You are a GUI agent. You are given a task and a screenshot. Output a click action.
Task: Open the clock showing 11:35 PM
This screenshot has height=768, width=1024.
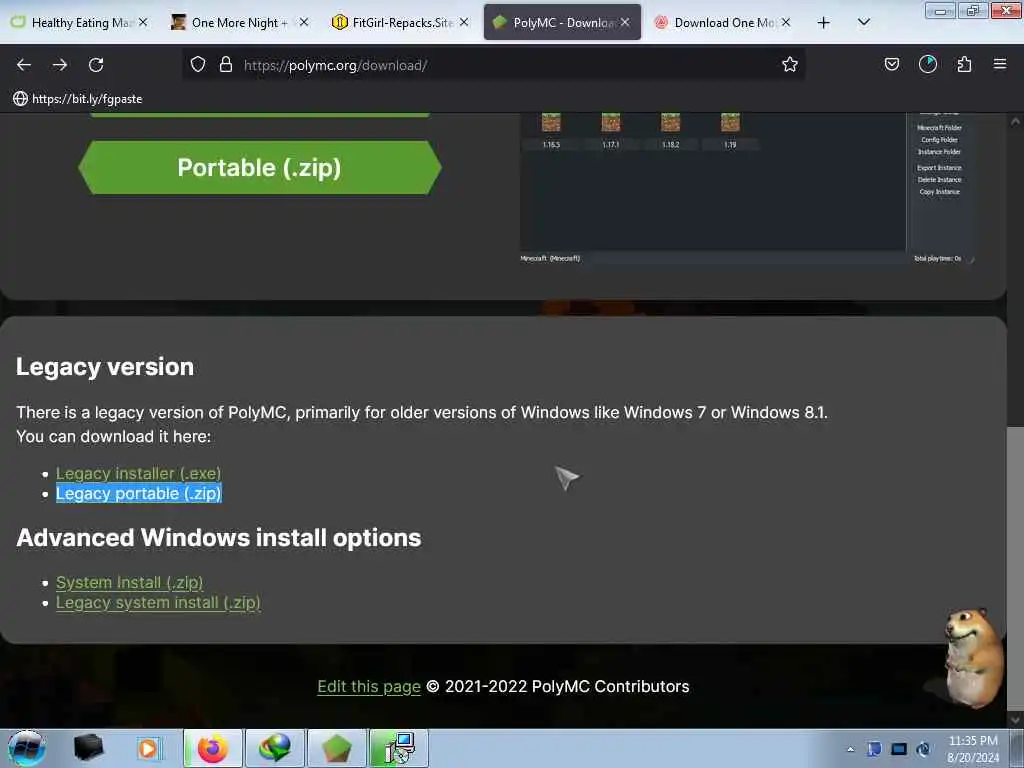pos(973,749)
